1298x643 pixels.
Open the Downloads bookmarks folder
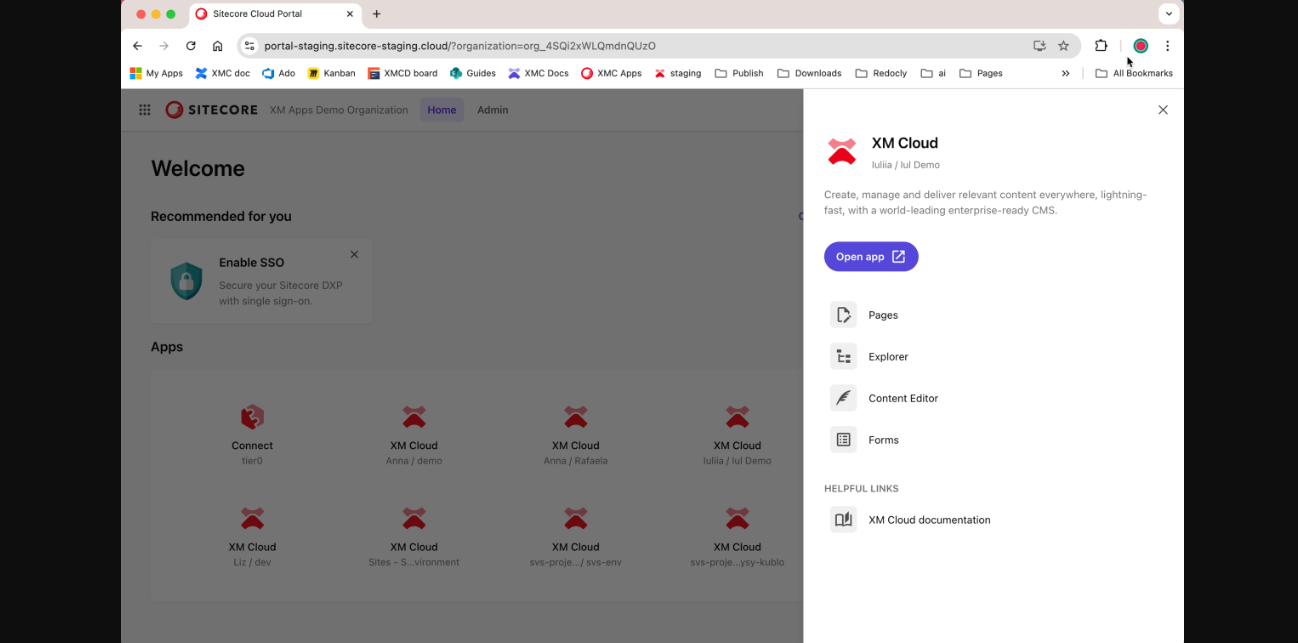(x=810, y=73)
